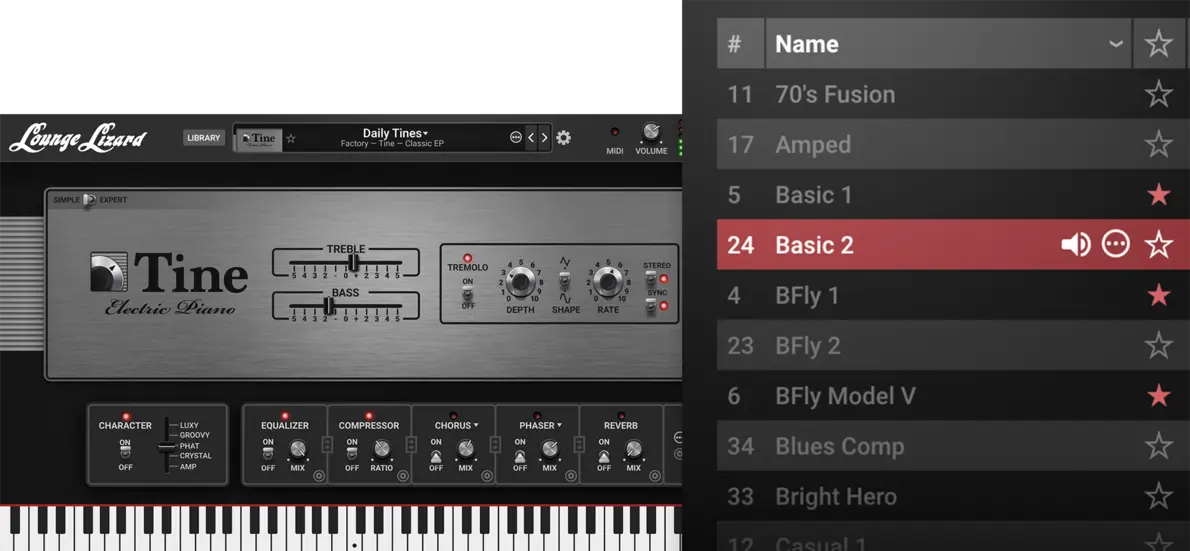
Task: Click the Treble slider handle
Action: pos(353,263)
